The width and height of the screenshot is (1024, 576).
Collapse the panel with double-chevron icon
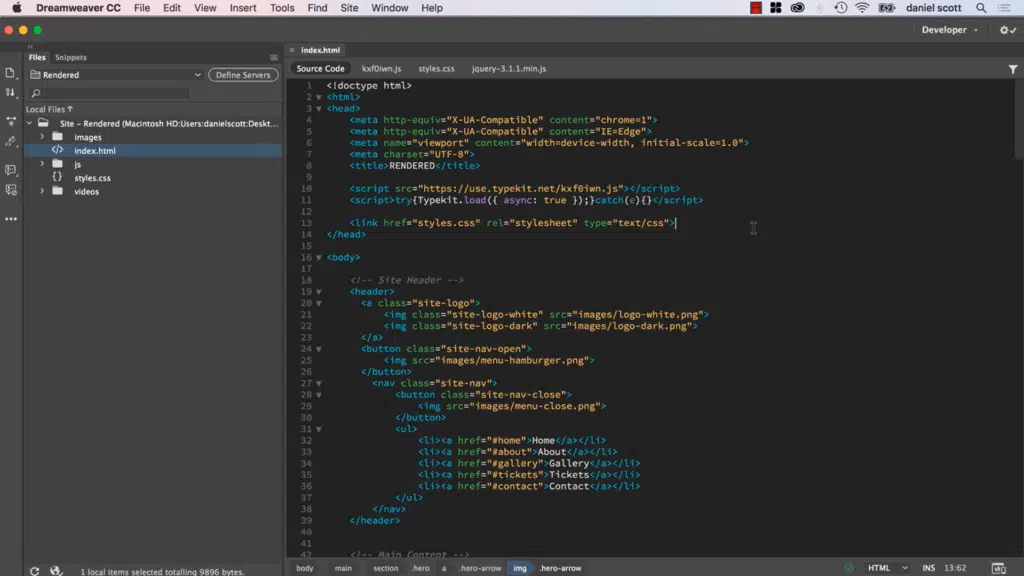pyautogui.click(x=30, y=46)
